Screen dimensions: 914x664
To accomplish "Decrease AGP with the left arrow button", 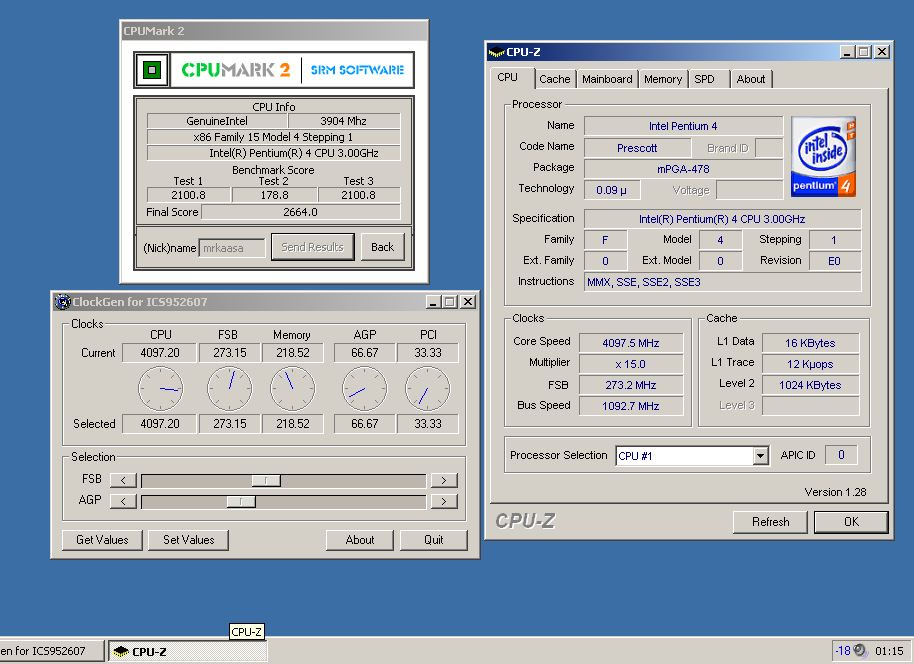I will point(123,501).
